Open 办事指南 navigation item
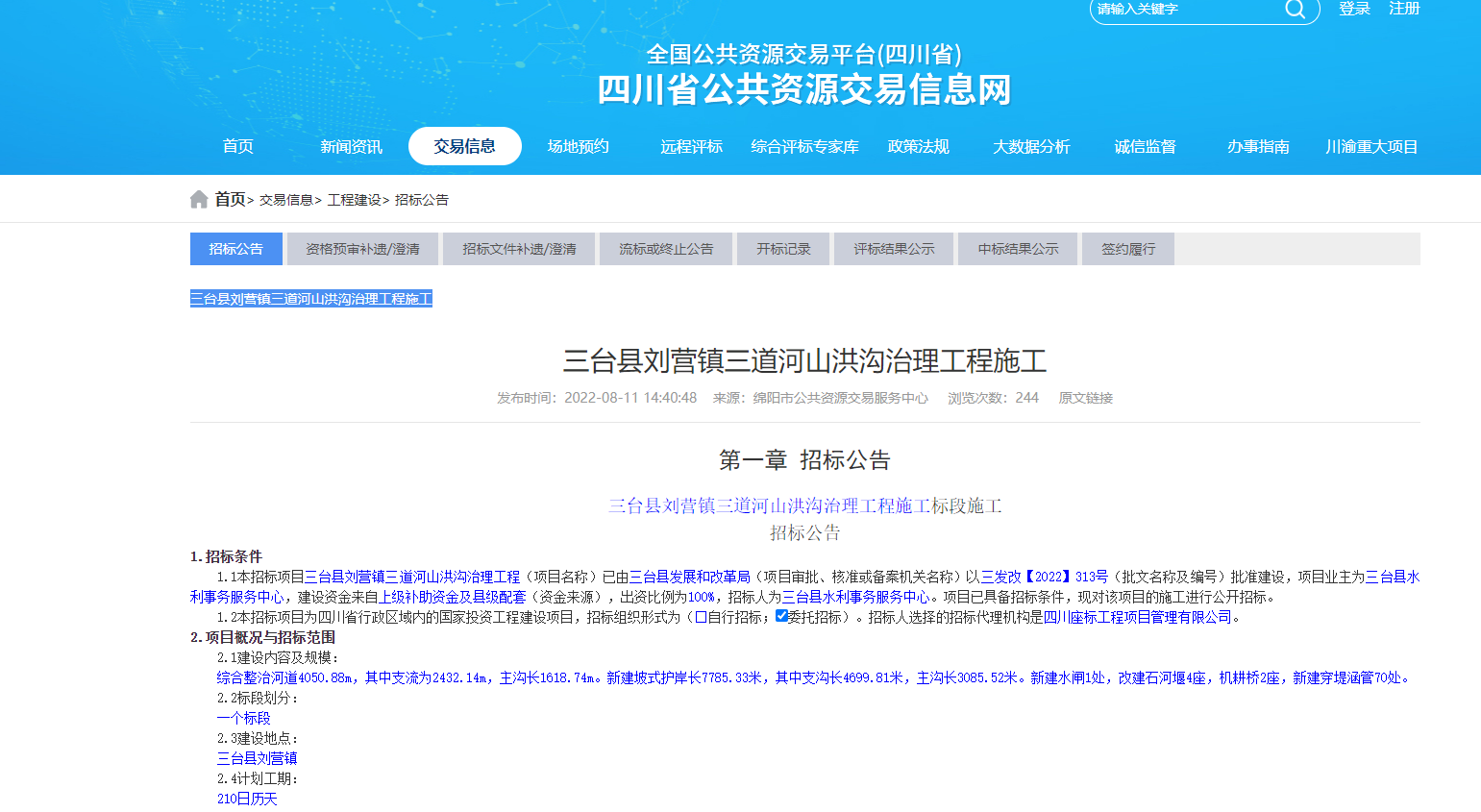The image size is (1481, 812). pos(1259,146)
